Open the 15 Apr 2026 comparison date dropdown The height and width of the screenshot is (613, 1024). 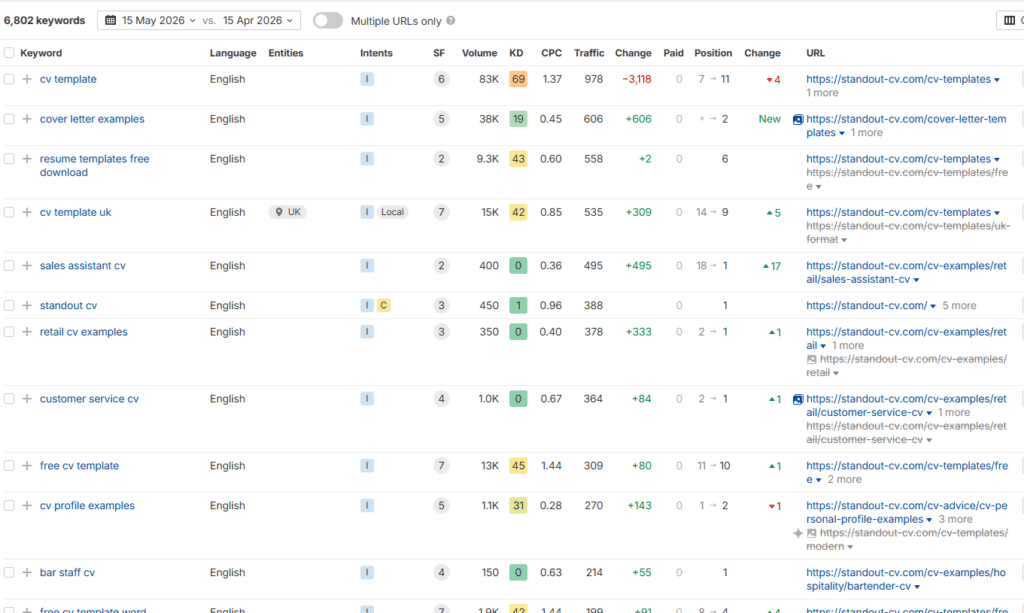click(258, 20)
